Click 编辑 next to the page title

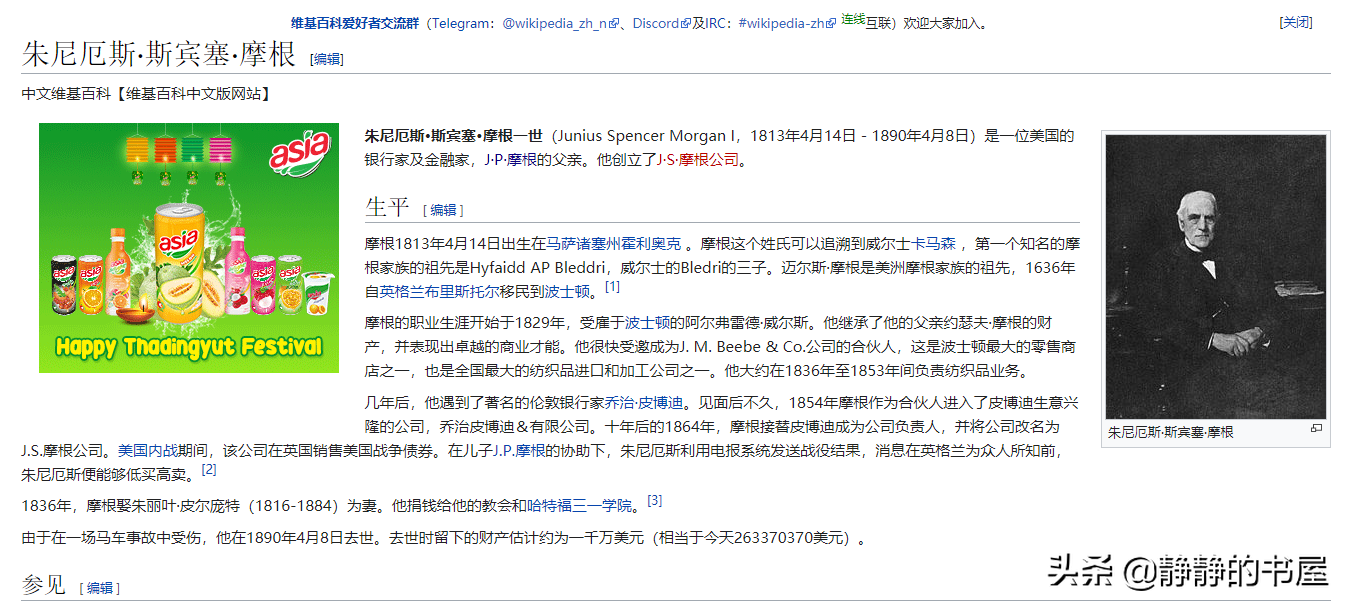tap(327, 59)
